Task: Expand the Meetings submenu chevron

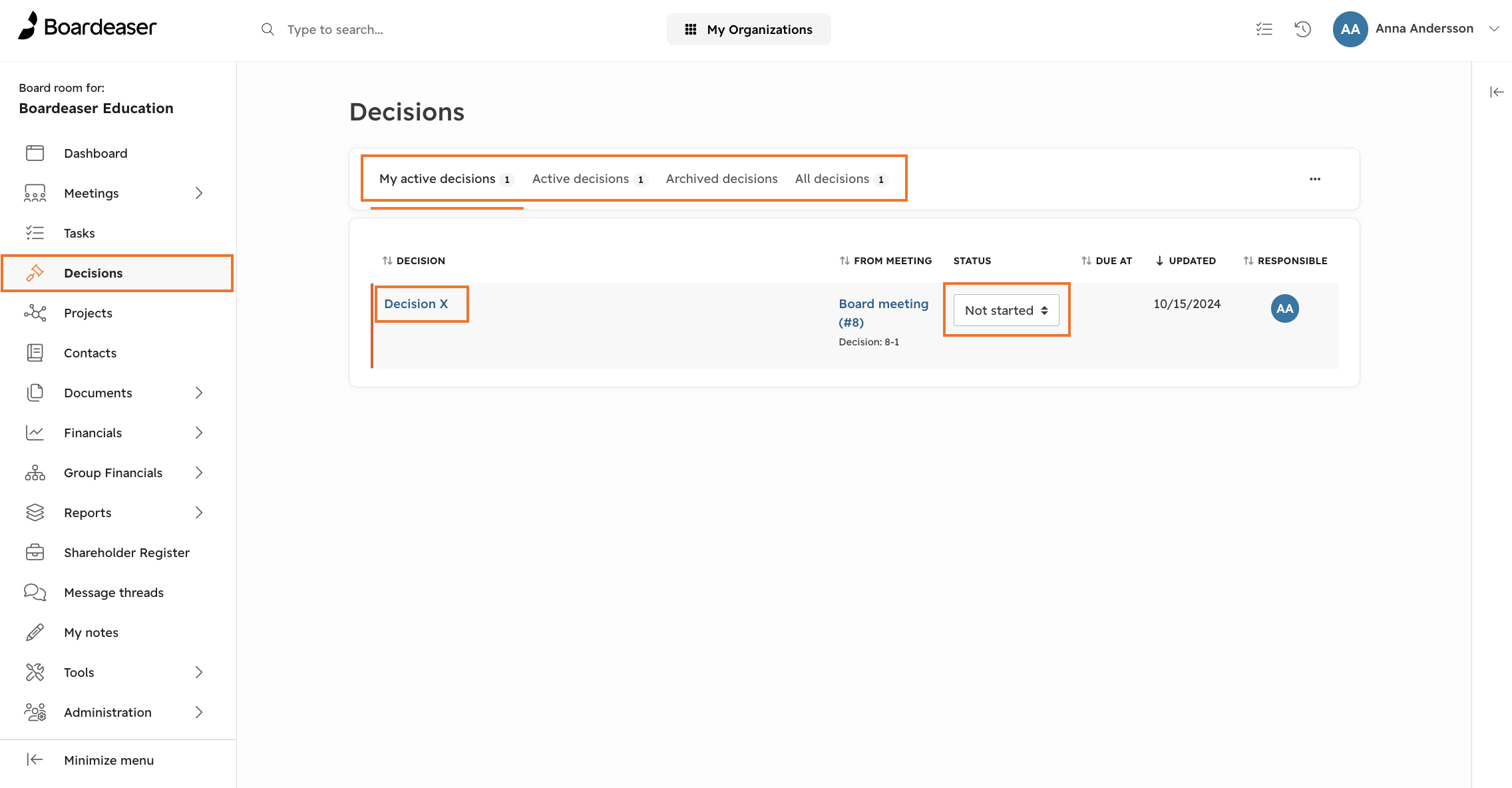Action: [x=199, y=193]
